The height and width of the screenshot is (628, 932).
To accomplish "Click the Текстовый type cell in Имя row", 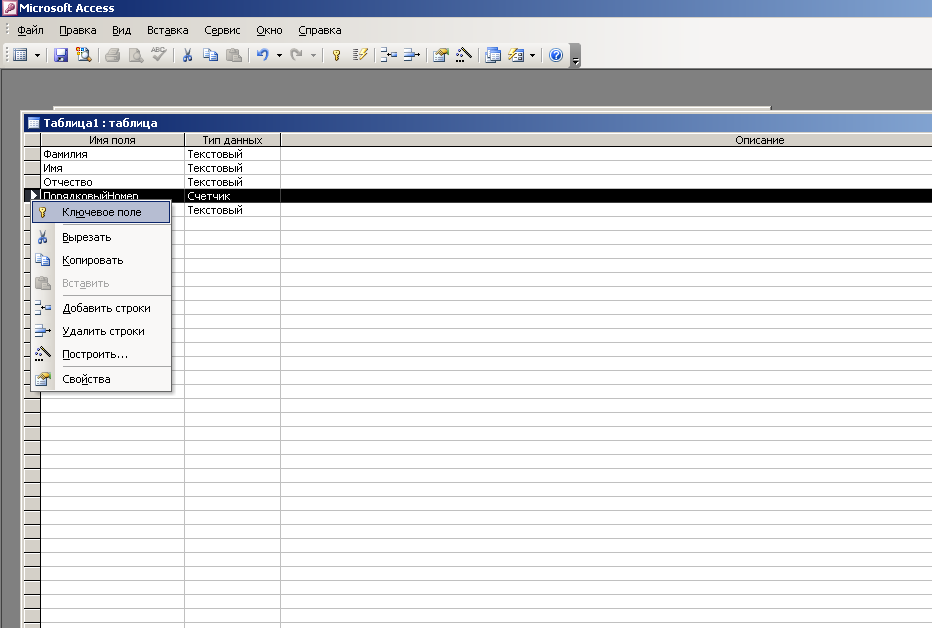I will (232, 168).
